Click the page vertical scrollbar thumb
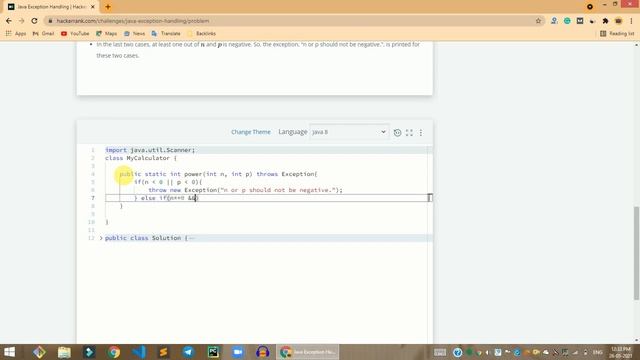The height and width of the screenshot is (360, 640). [636, 253]
